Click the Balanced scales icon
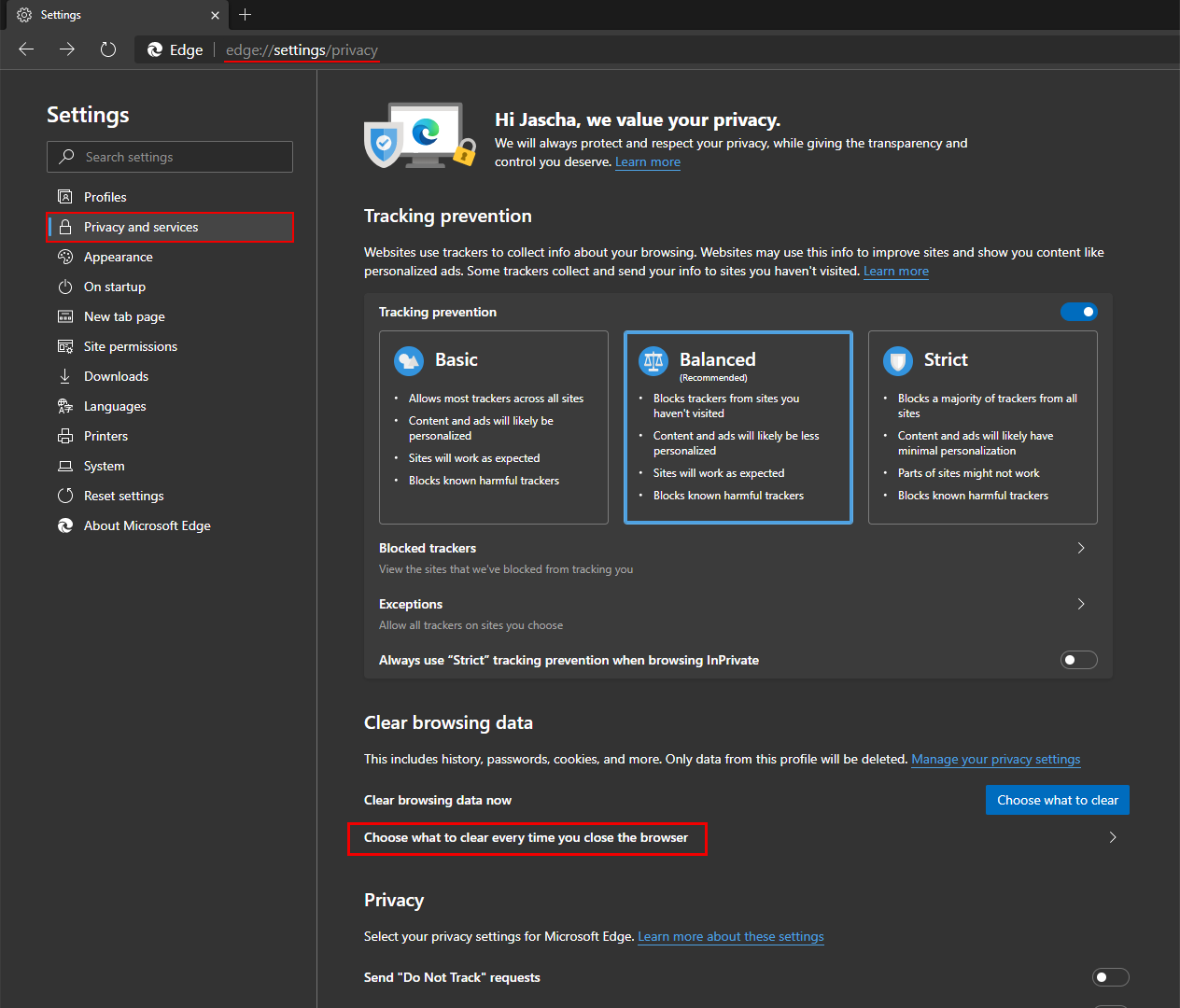Image resolution: width=1180 pixels, height=1008 pixels. point(653,360)
